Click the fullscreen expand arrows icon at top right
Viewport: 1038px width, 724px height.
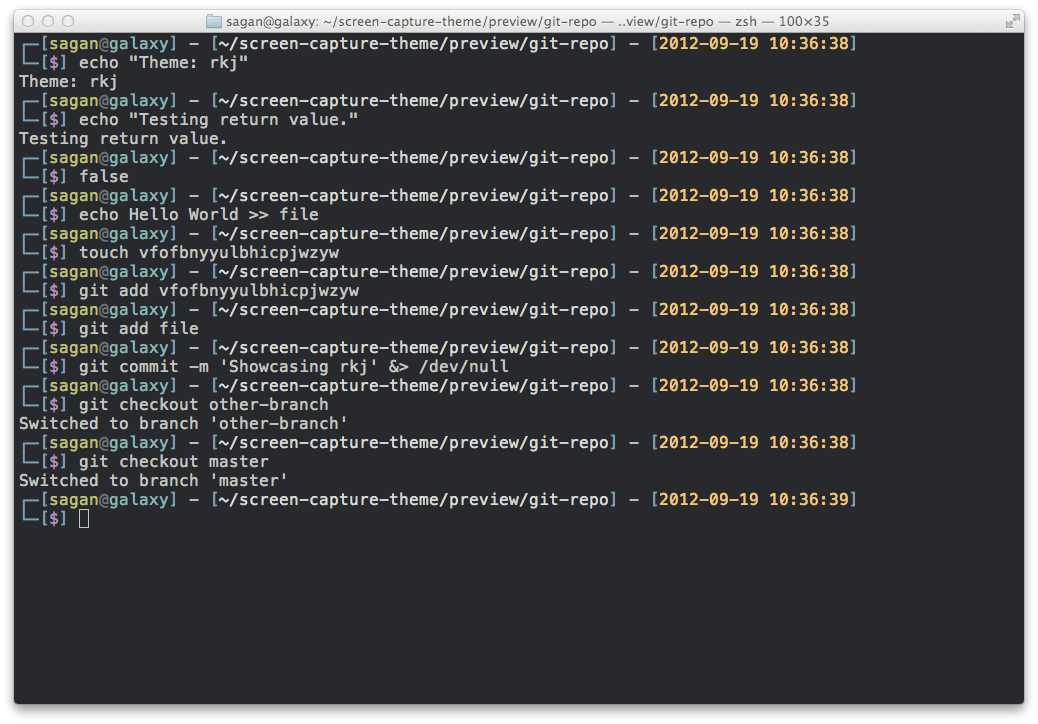tap(1014, 20)
